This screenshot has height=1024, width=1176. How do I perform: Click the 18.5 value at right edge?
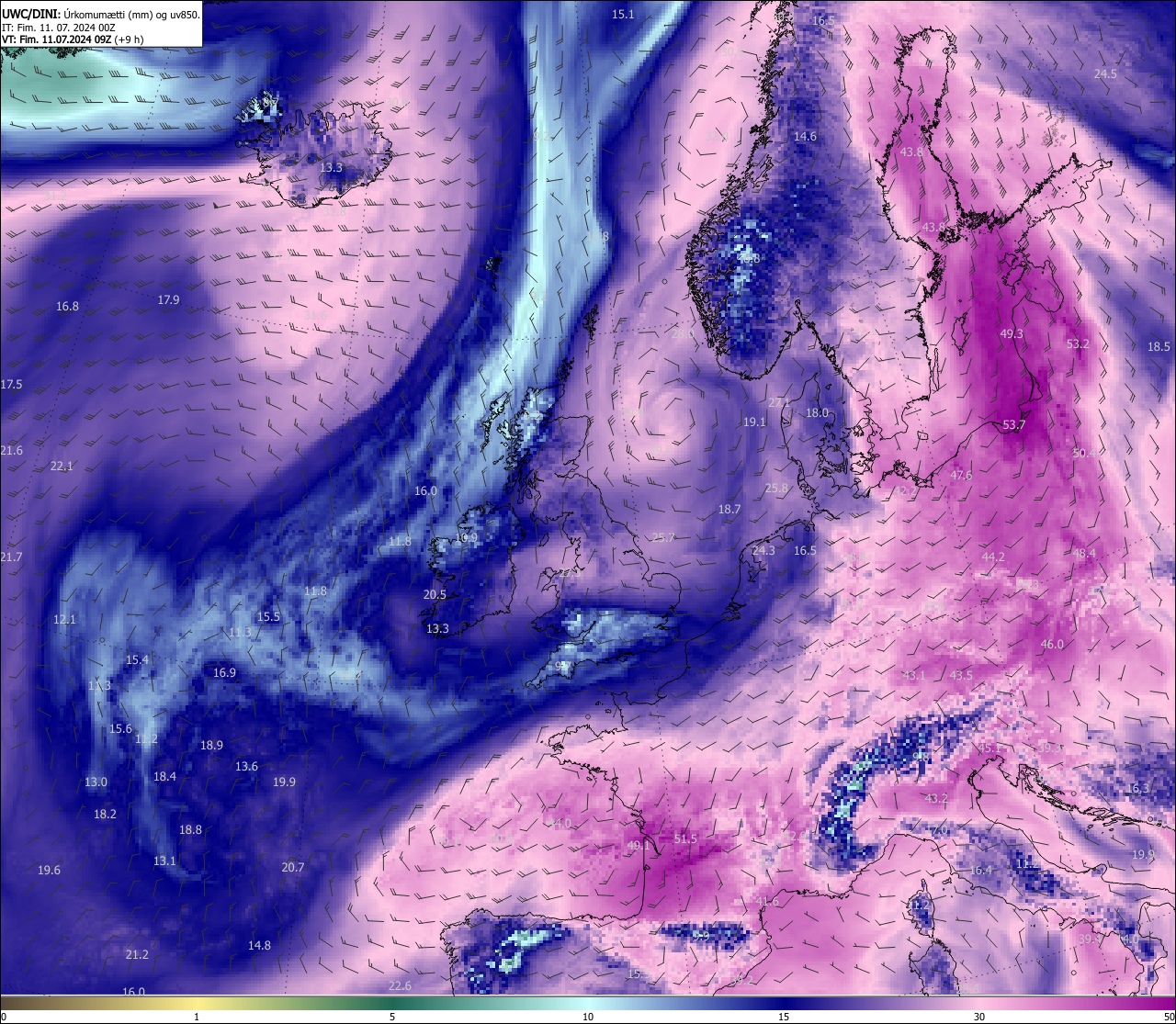click(1159, 346)
